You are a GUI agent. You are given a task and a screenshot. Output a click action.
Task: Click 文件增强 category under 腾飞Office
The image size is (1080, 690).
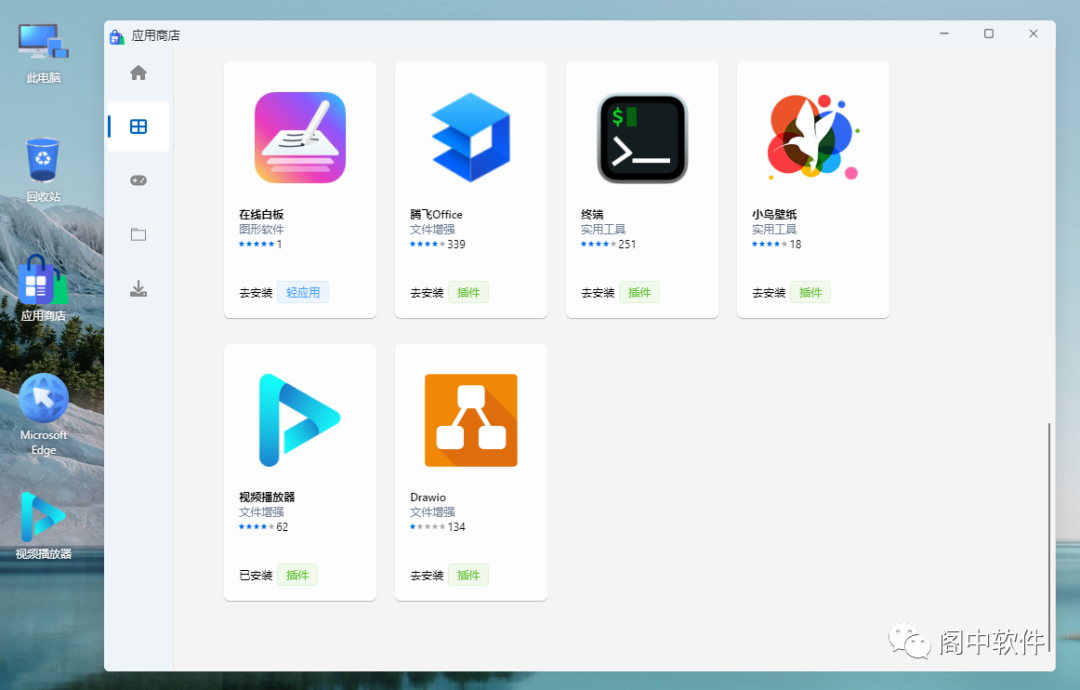[432, 229]
